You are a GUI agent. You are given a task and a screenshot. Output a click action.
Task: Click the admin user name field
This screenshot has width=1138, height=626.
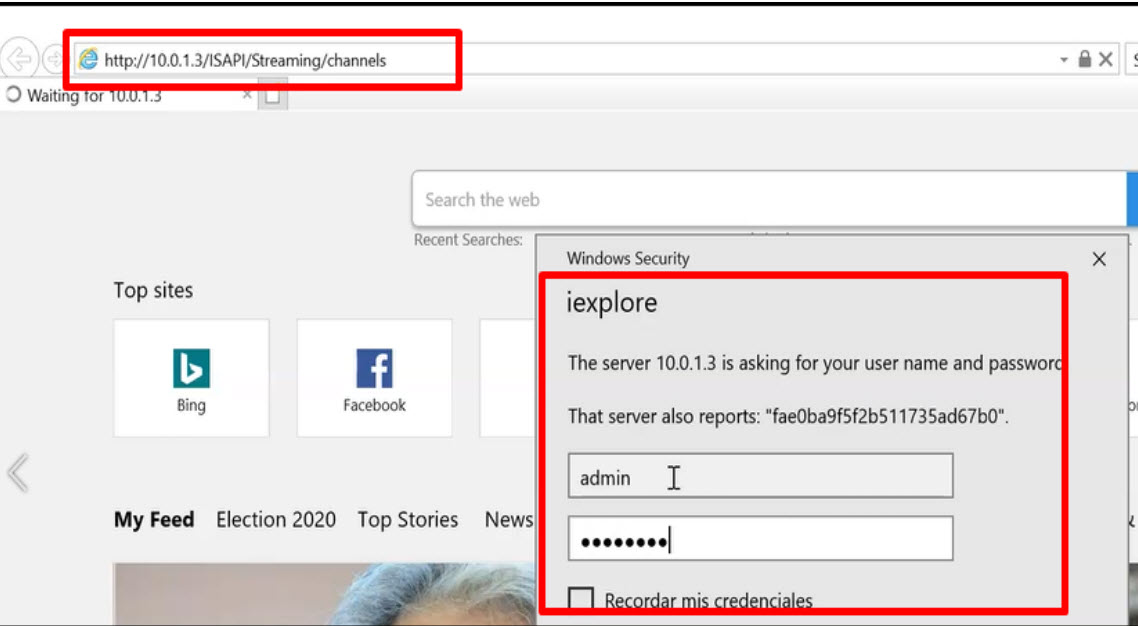pos(760,477)
